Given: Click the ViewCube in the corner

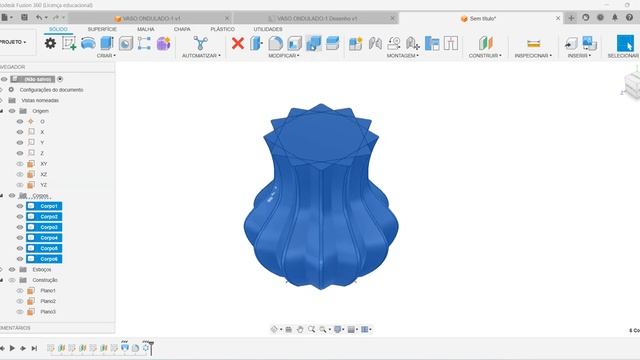Looking at the screenshot, I should pyautogui.click(x=633, y=84).
